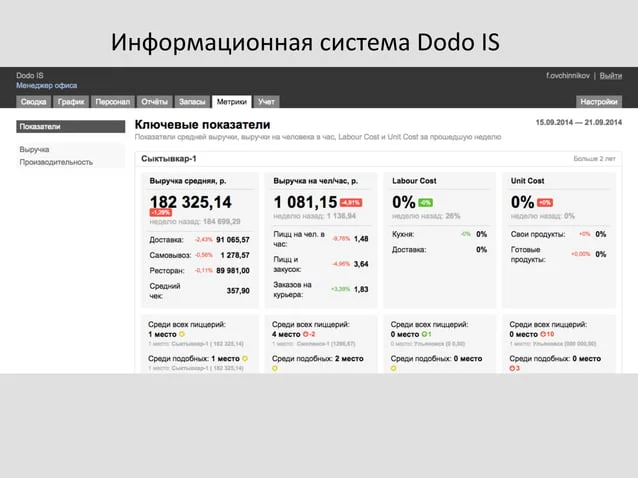This screenshot has height=478, width=638.
Task: Open the Персонал tab
Action: coord(112,102)
